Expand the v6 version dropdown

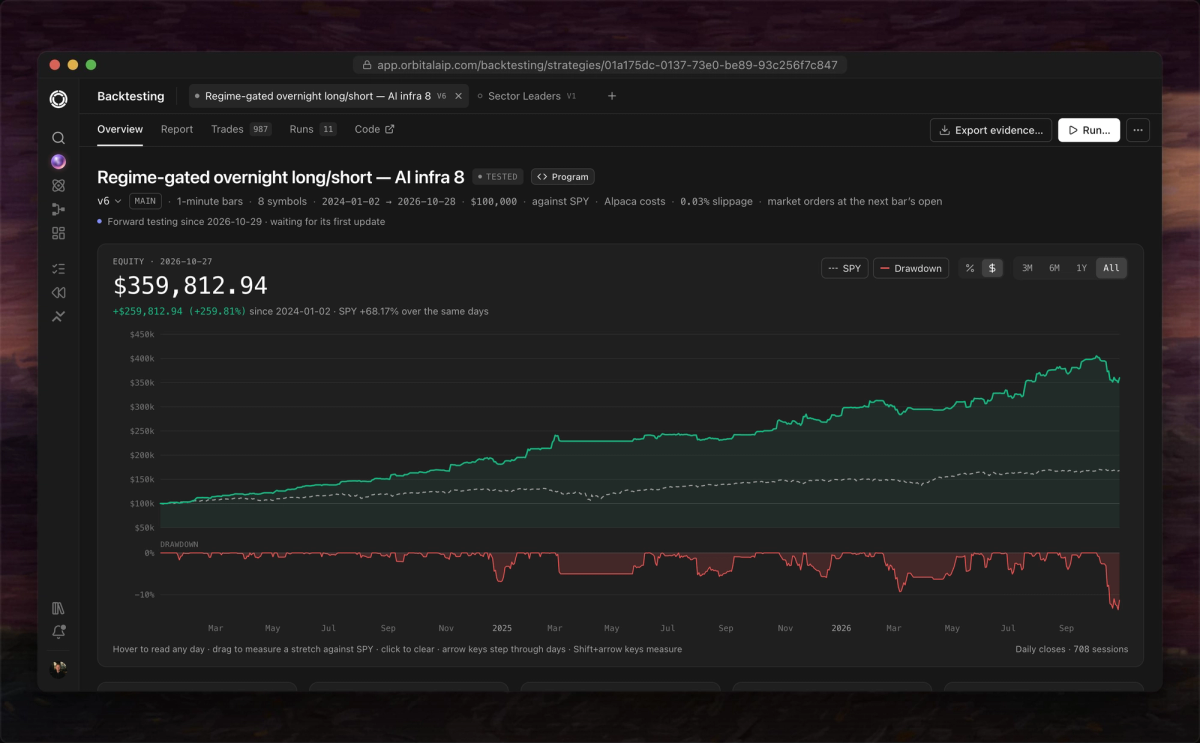coord(109,201)
